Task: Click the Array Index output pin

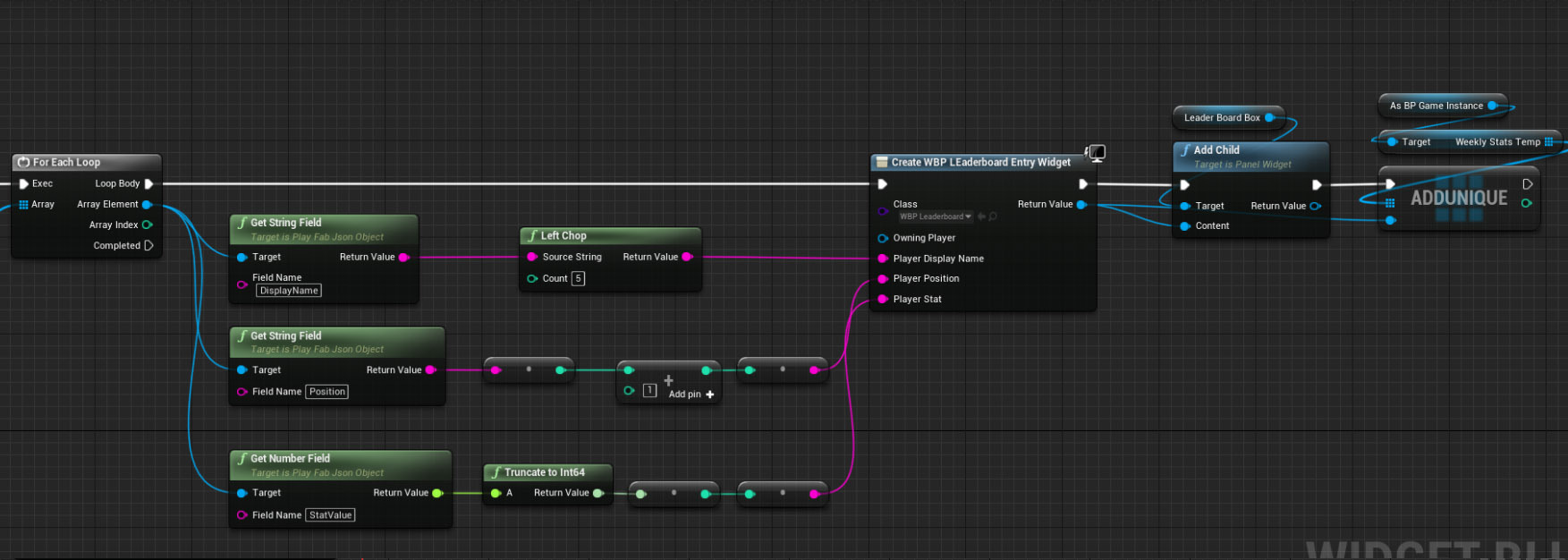Action: (147, 225)
